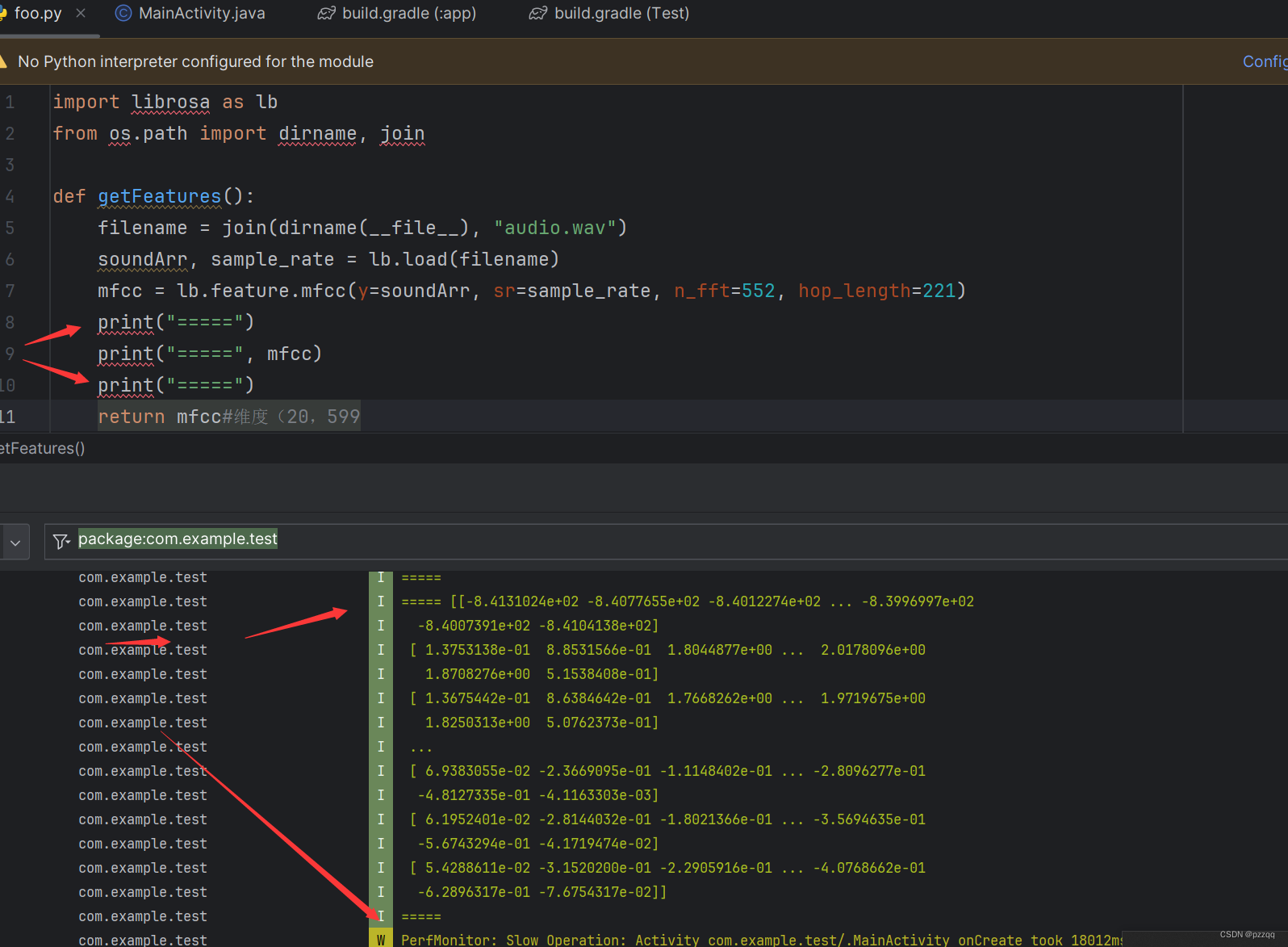Click the librosa import name on line 1

click(170, 102)
